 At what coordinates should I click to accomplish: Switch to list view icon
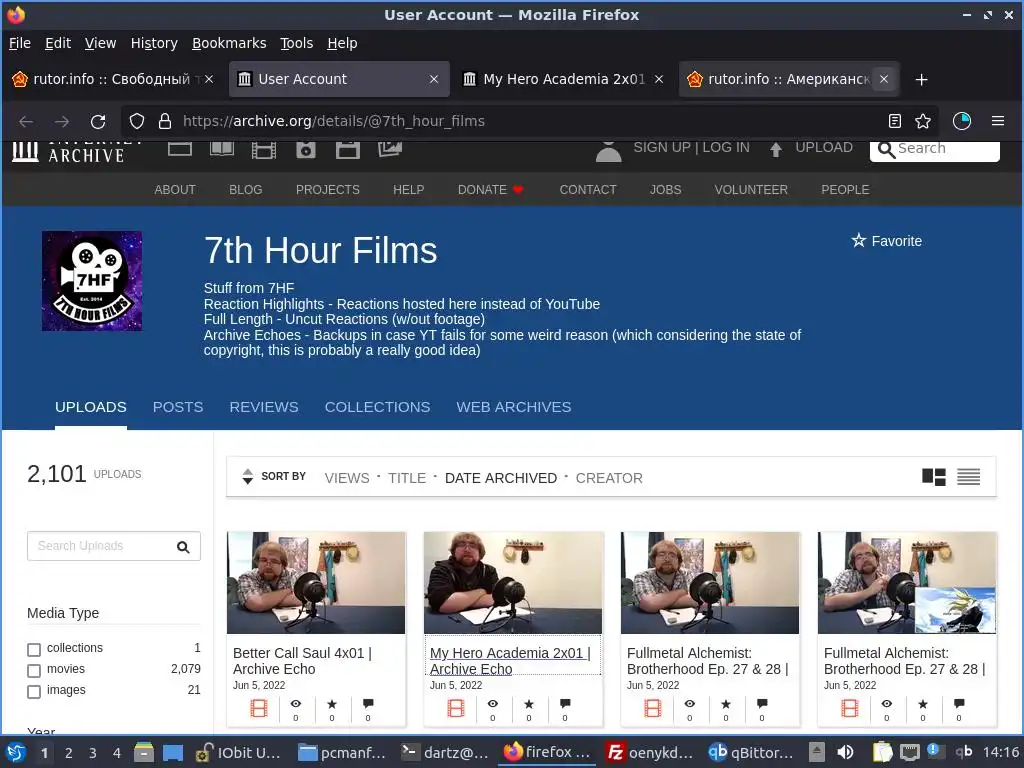pyautogui.click(x=968, y=477)
